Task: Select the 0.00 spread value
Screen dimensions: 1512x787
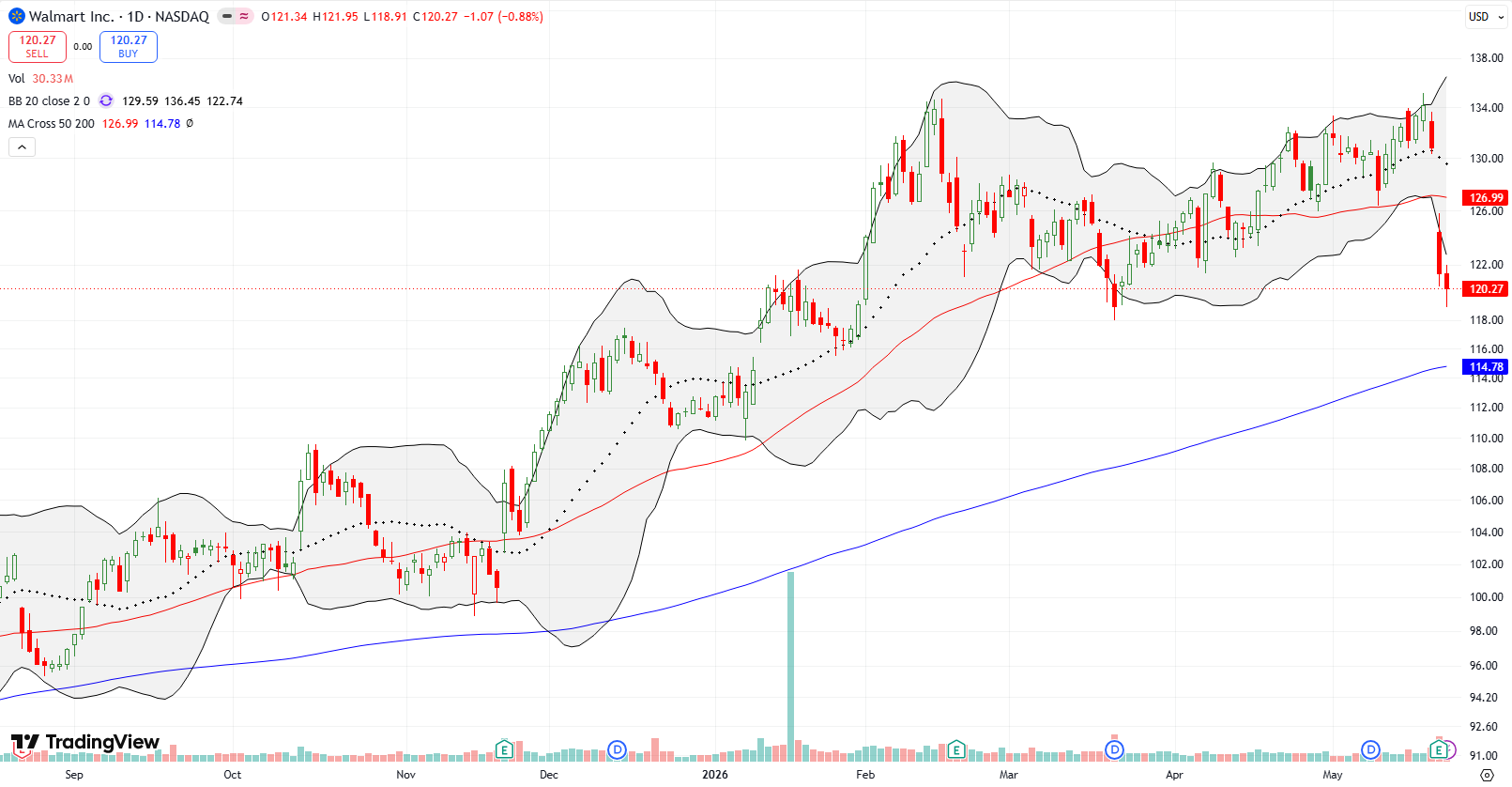Action: pos(83,47)
